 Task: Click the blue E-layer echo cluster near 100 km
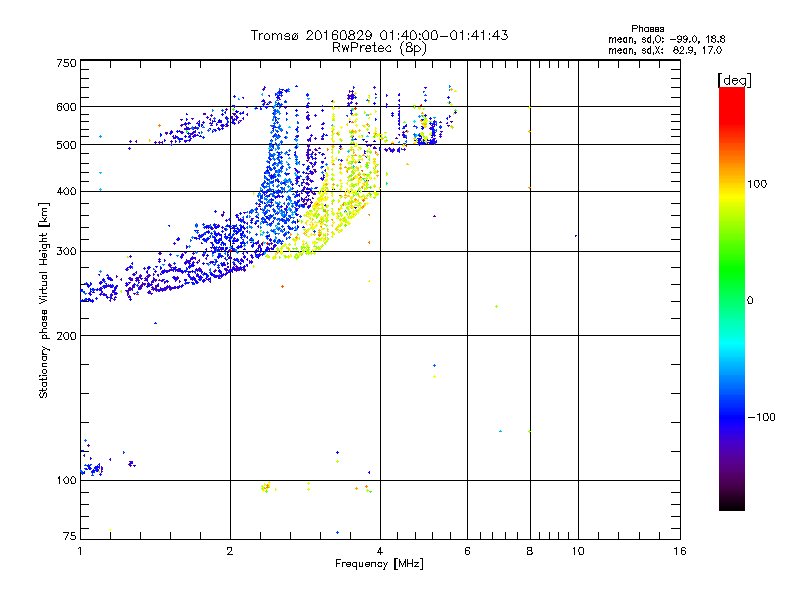(x=93, y=468)
